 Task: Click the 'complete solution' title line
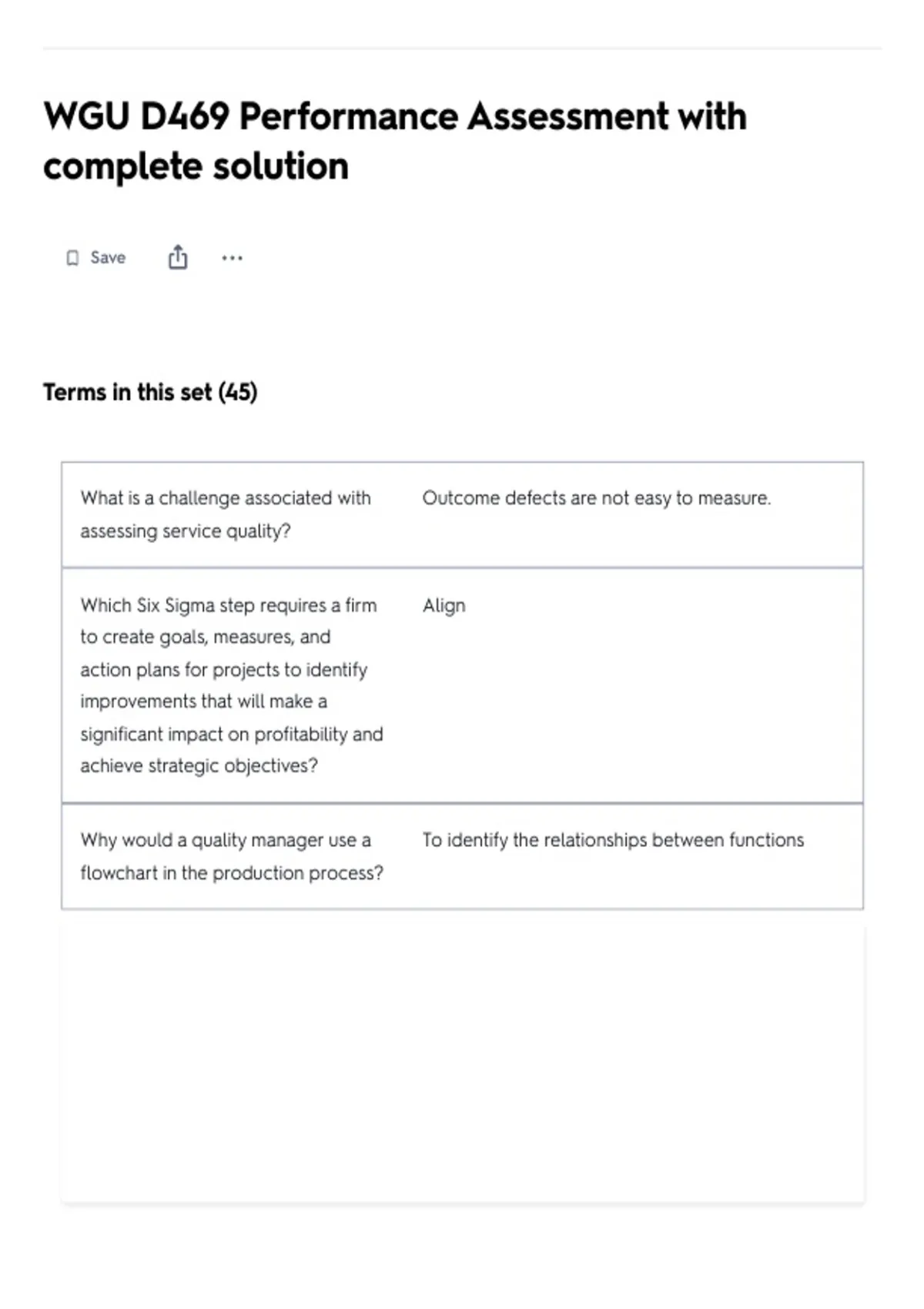196,167
